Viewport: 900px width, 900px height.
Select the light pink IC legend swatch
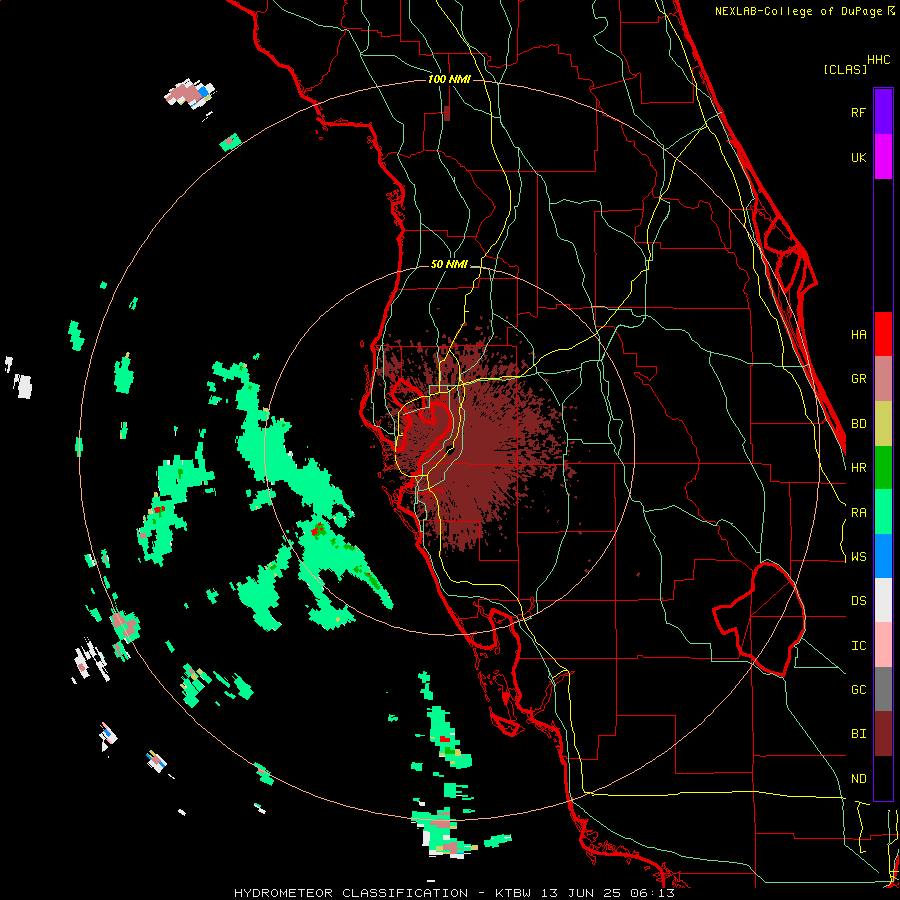click(883, 645)
